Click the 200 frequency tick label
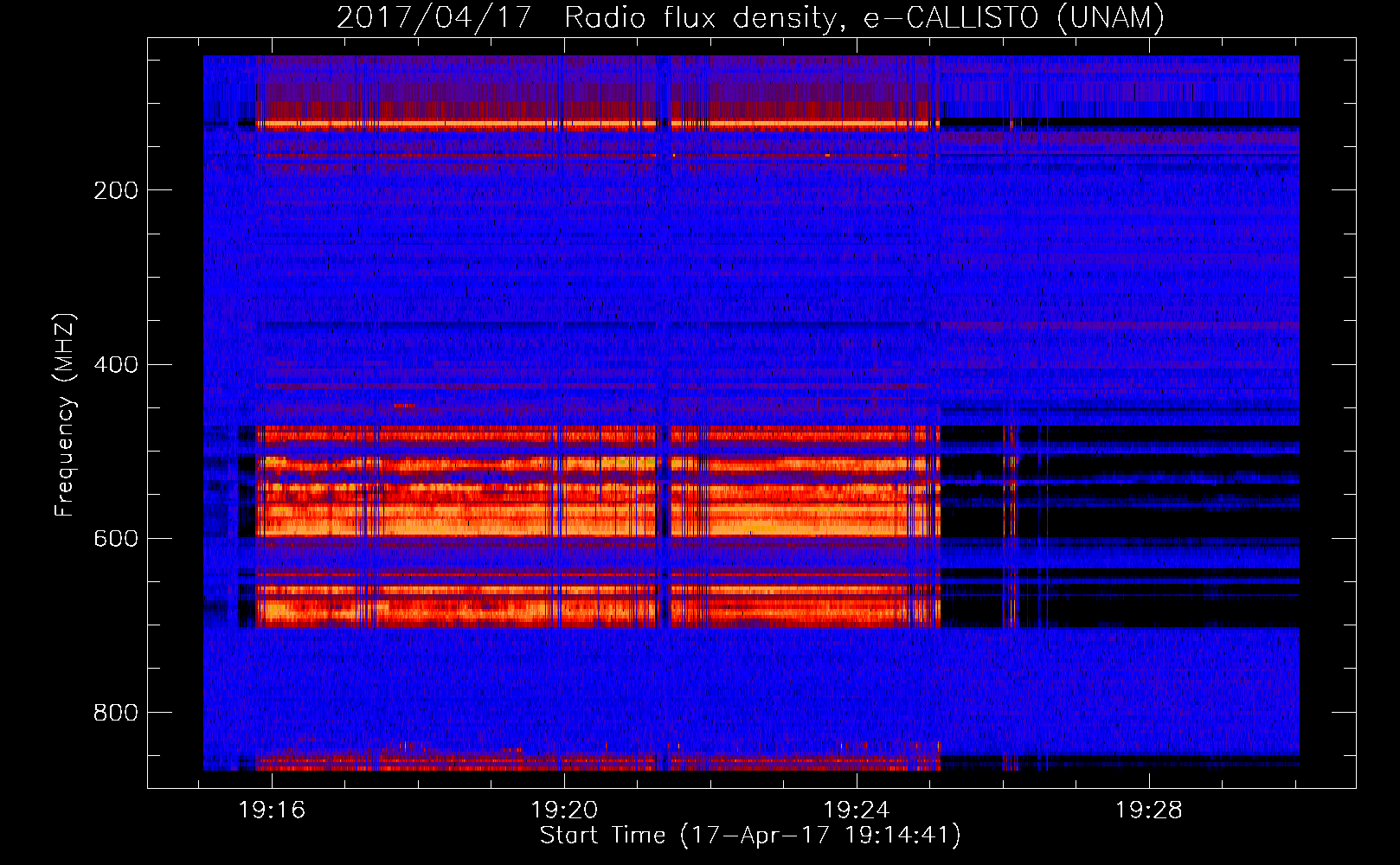 pos(116,190)
